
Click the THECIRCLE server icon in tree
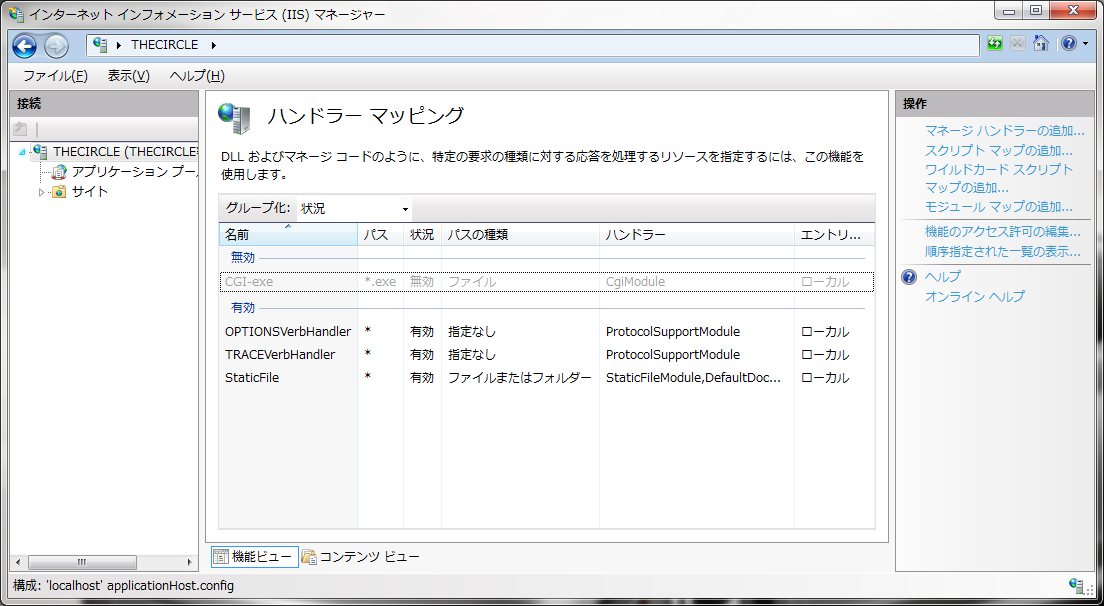(40, 152)
